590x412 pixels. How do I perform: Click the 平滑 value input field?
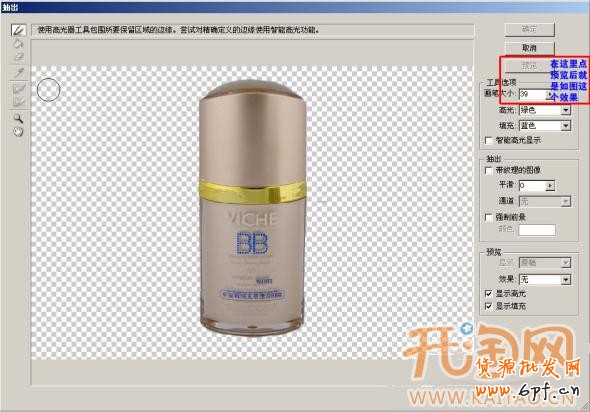532,185
